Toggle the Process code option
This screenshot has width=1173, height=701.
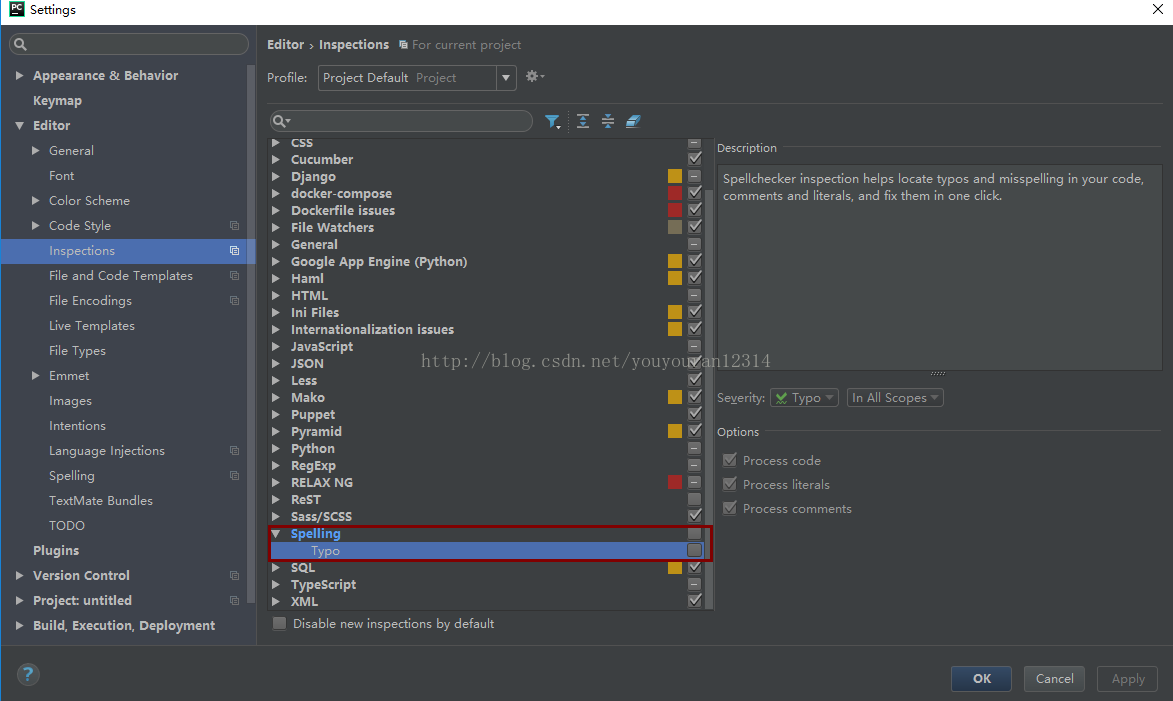click(x=730, y=460)
